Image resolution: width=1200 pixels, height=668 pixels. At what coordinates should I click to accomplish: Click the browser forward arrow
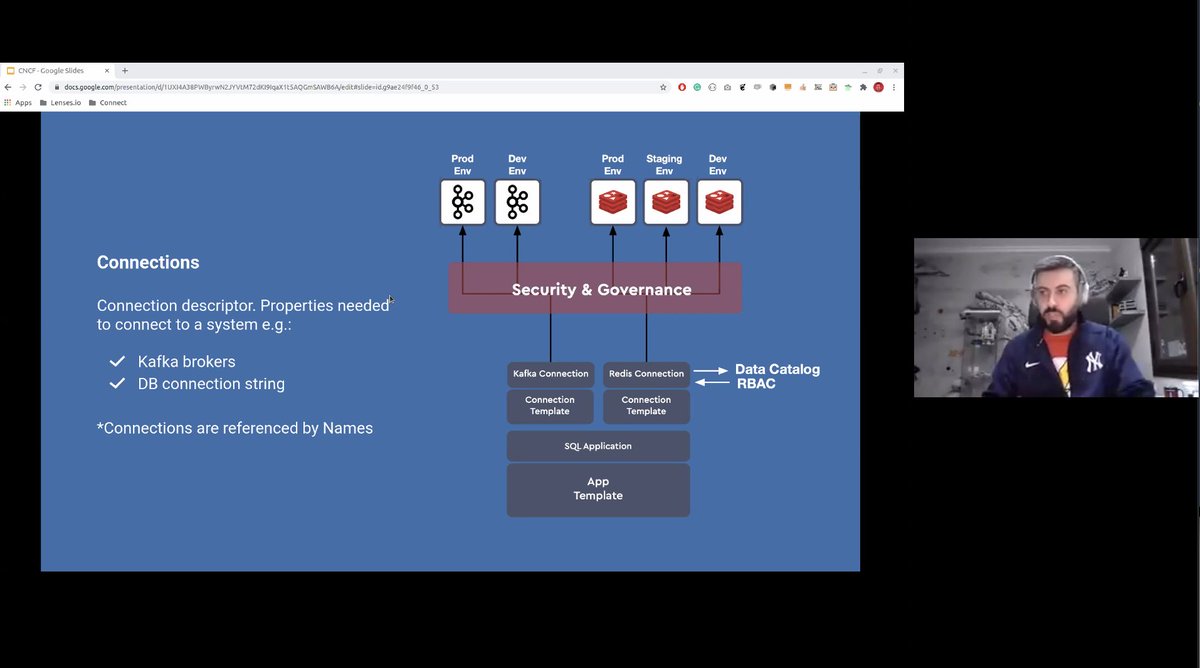click(22, 87)
